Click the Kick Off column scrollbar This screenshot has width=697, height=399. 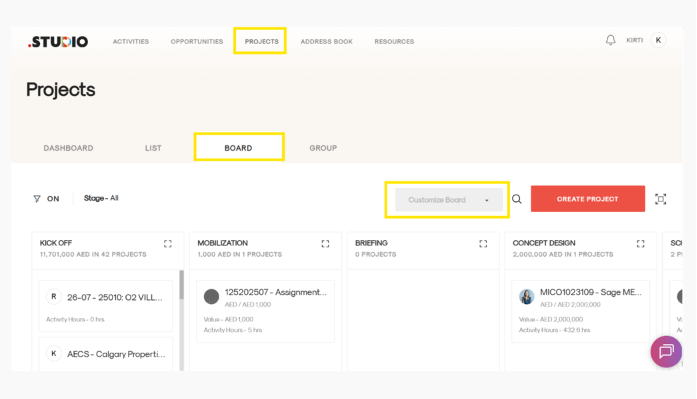(181, 285)
